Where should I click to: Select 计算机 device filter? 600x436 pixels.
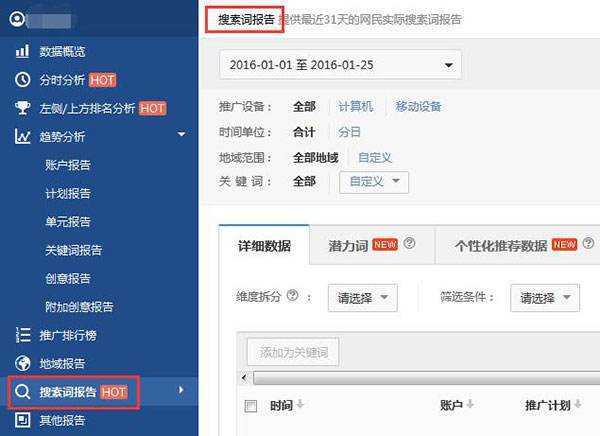click(x=355, y=106)
